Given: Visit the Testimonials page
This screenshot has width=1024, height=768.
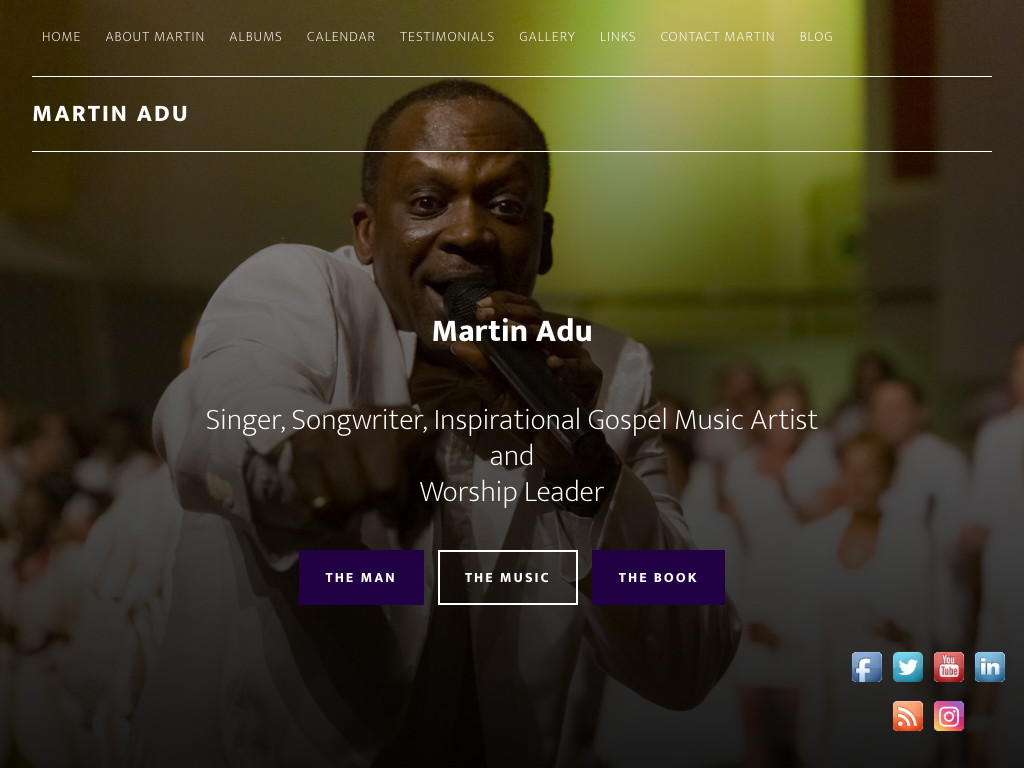Looking at the screenshot, I should coord(447,37).
